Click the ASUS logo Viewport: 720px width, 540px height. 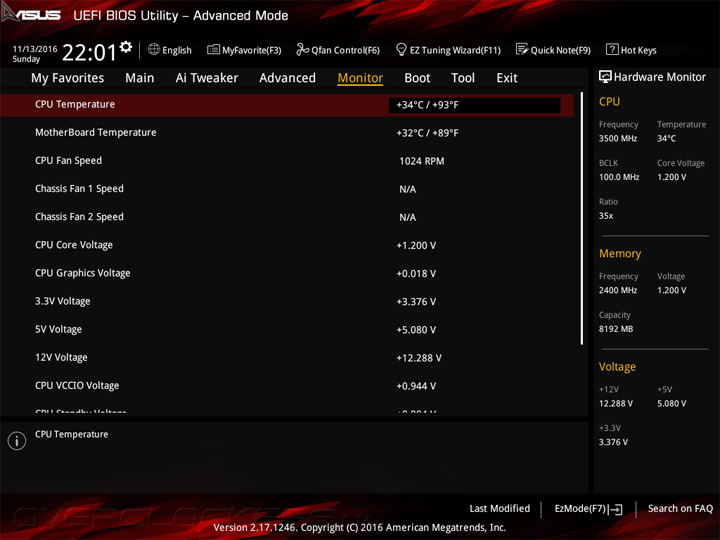tap(31, 14)
